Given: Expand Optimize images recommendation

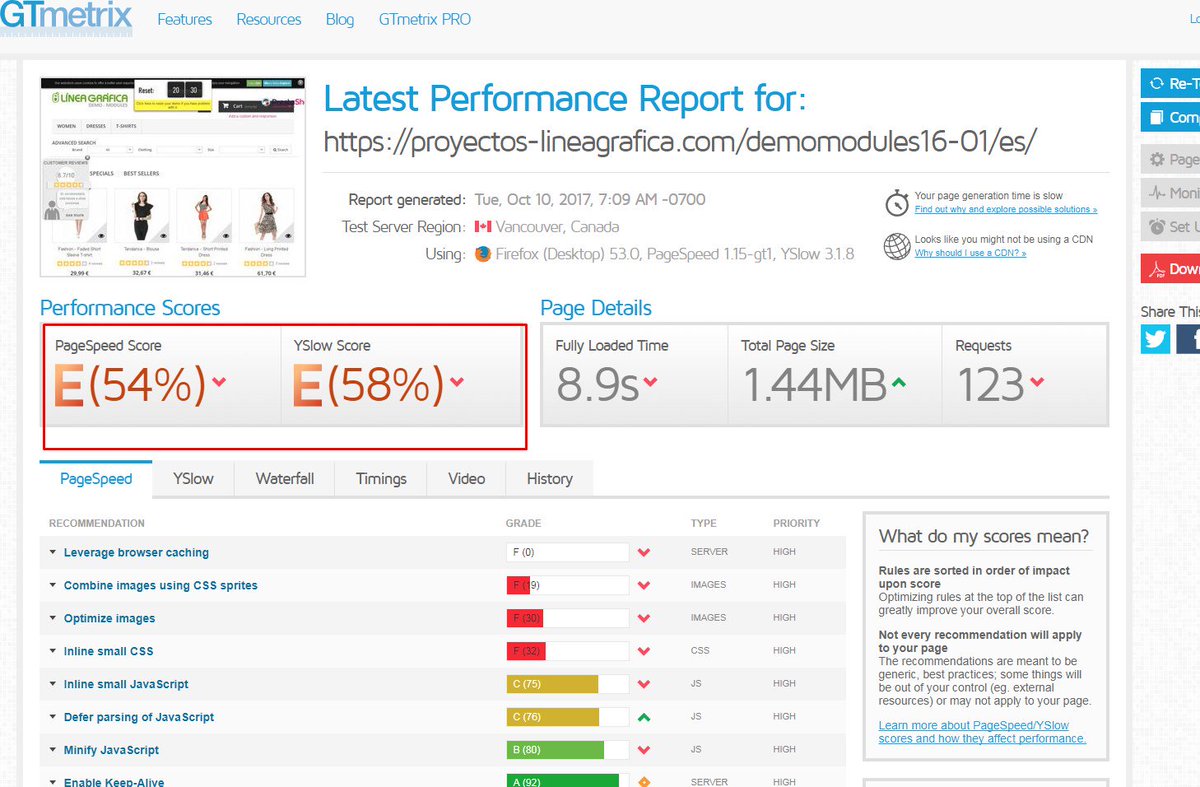Looking at the screenshot, I should 109,619.
